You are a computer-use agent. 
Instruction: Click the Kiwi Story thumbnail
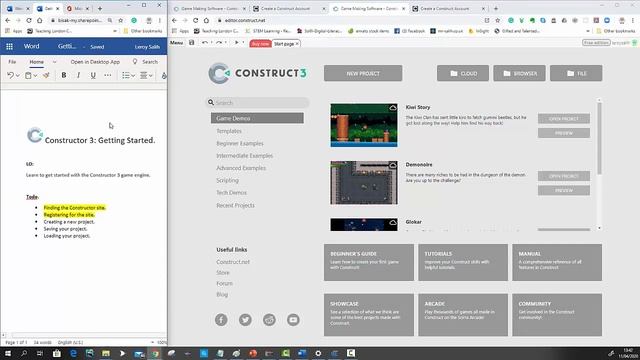[x=364, y=125]
